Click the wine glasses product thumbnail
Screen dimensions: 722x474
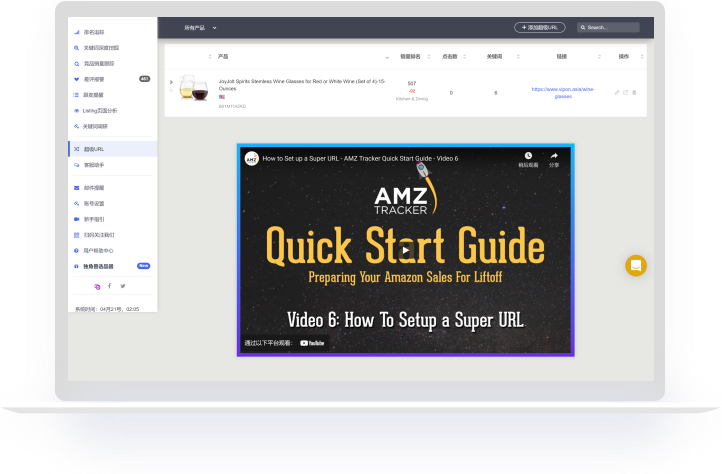(193, 88)
